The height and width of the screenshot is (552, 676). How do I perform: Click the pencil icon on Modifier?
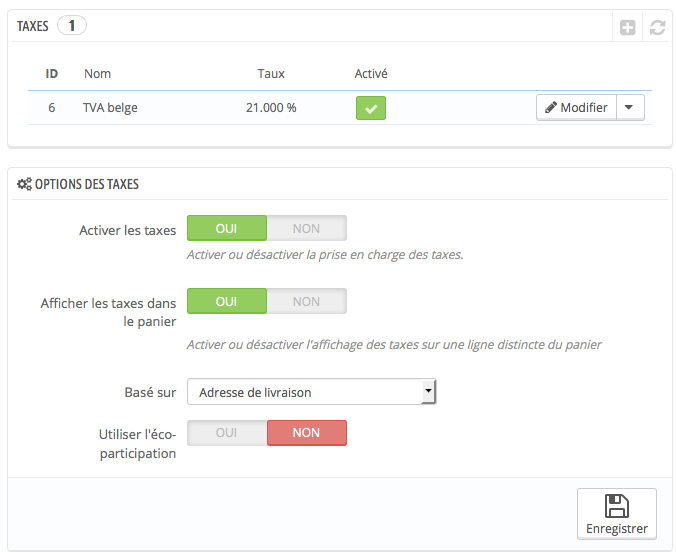pos(551,107)
